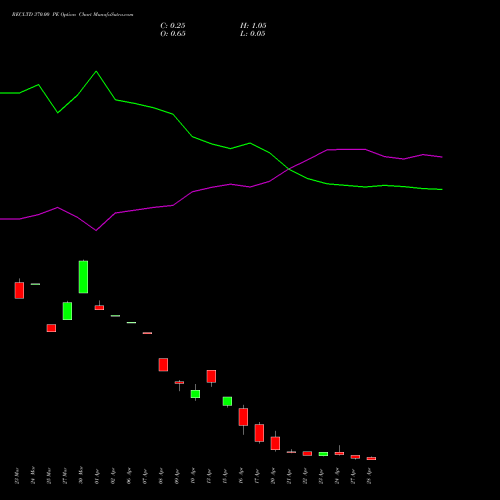Click the 23 Mar date label
This screenshot has width=500, height=500.
[x=17, y=476]
